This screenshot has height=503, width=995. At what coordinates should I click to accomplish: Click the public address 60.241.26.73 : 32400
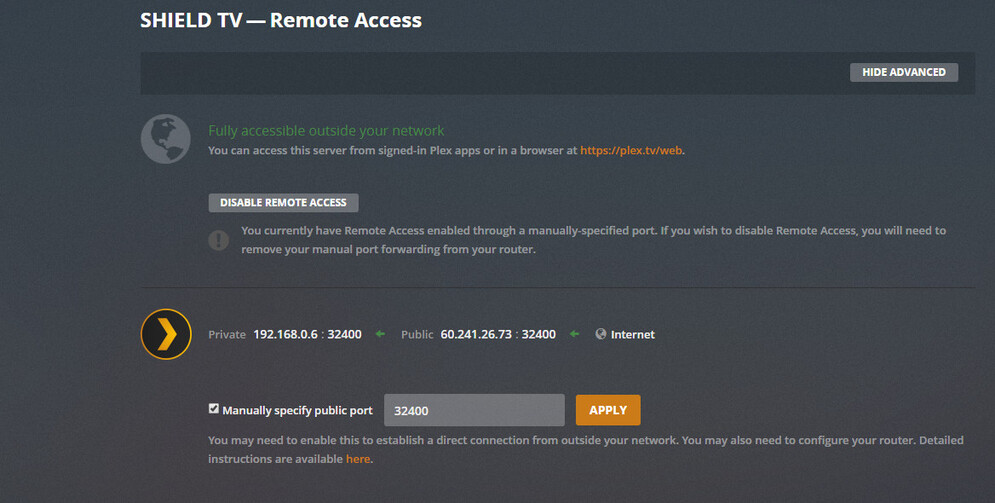pyautogui.click(x=498, y=334)
